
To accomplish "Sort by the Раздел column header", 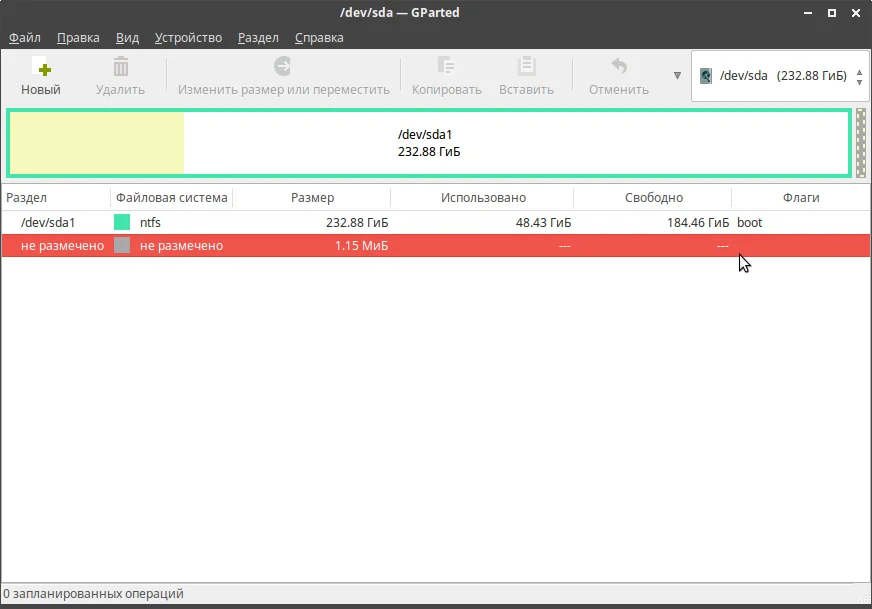I will click(x=56, y=197).
